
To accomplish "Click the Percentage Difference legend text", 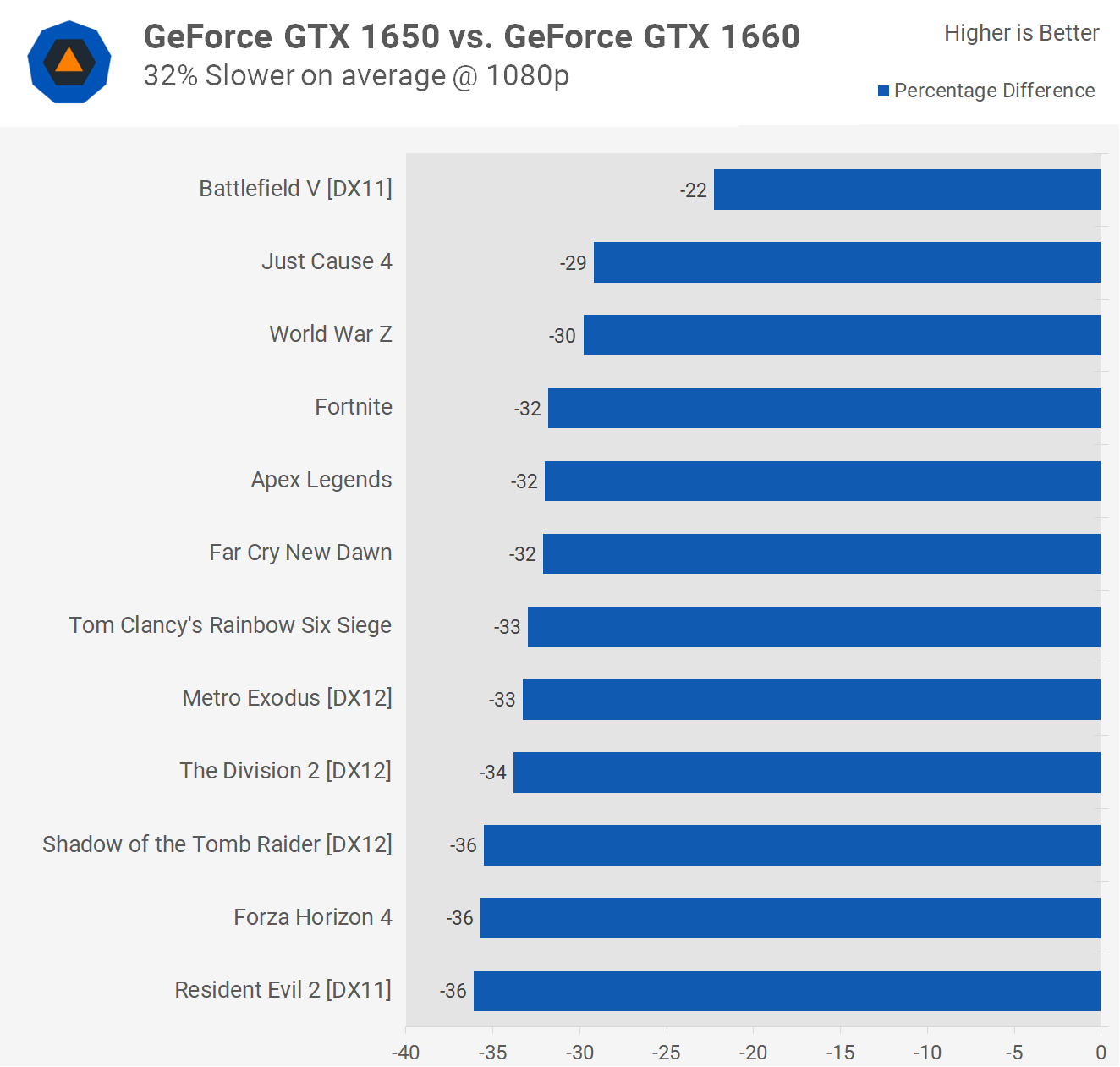I will (994, 91).
